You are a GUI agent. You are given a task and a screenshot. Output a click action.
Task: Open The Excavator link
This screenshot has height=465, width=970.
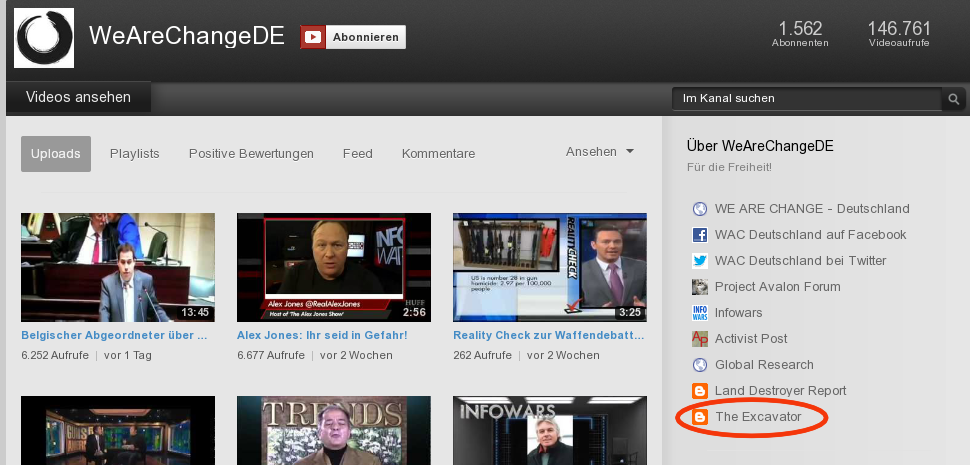[758, 417]
